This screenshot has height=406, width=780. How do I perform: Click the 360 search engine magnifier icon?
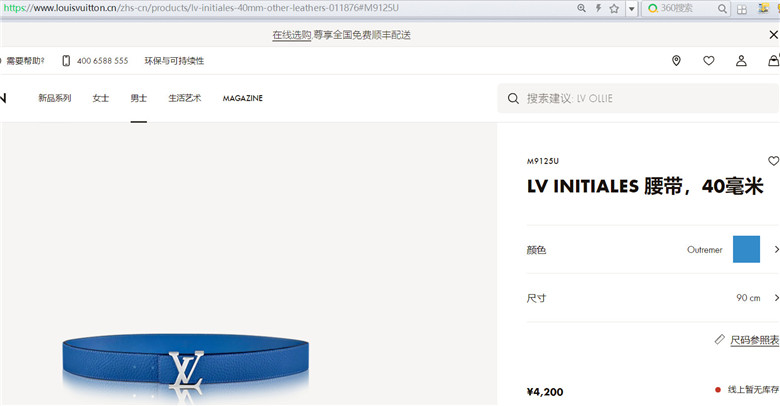coord(722,8)
